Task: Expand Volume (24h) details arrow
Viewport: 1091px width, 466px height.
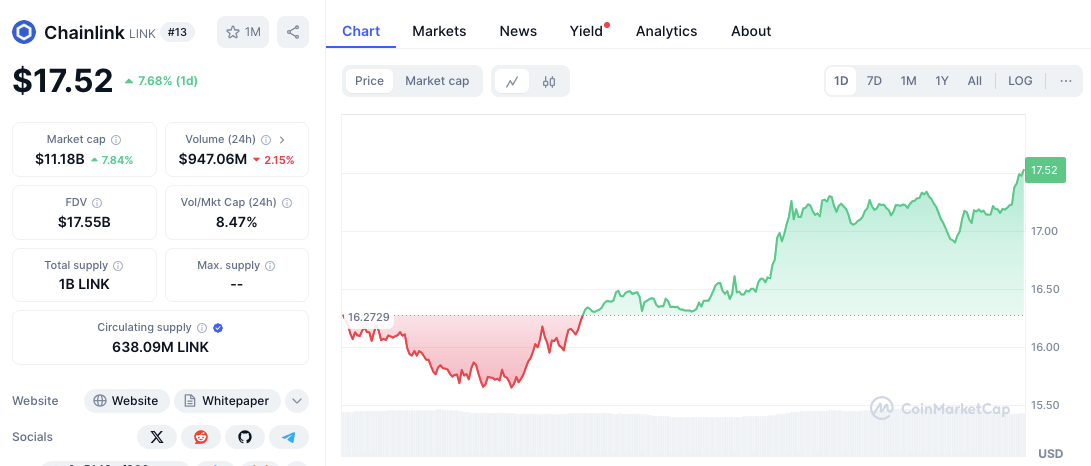Action: 282,139
